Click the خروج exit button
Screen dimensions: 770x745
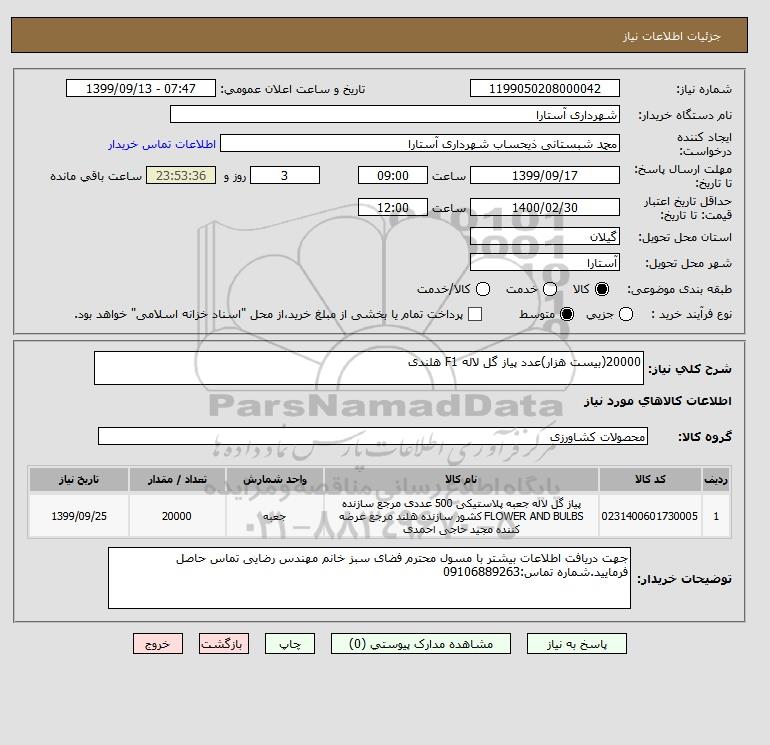tap(158, 643)
